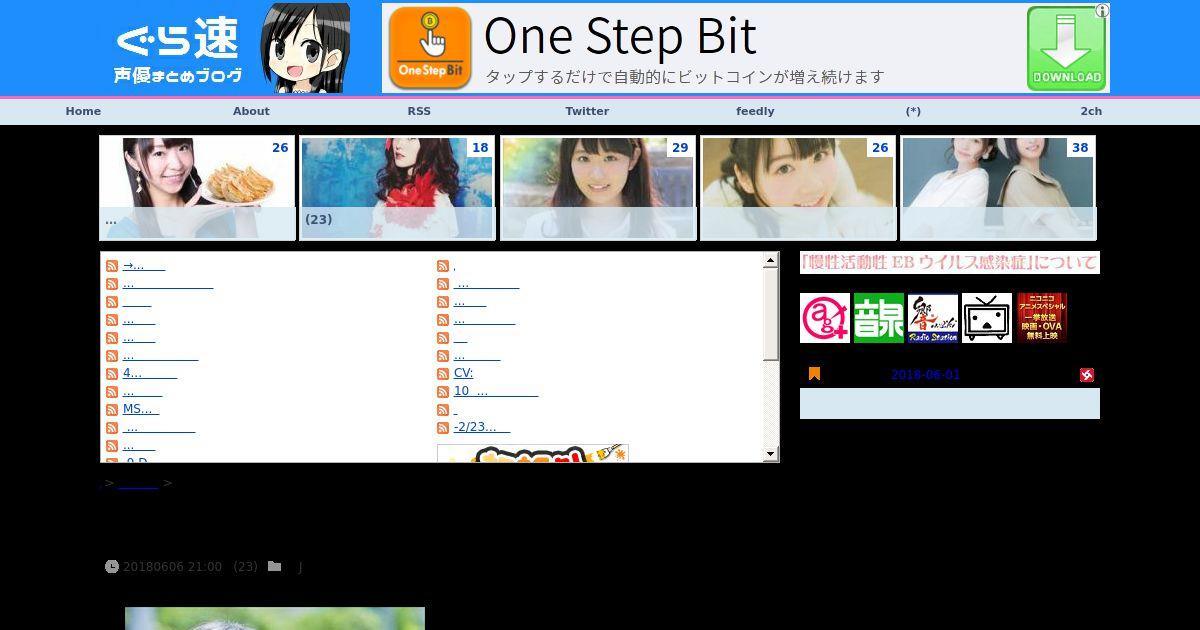Open the green Onsen radio icon
This screenshot has width=1200, height=630.
[878, 318]
